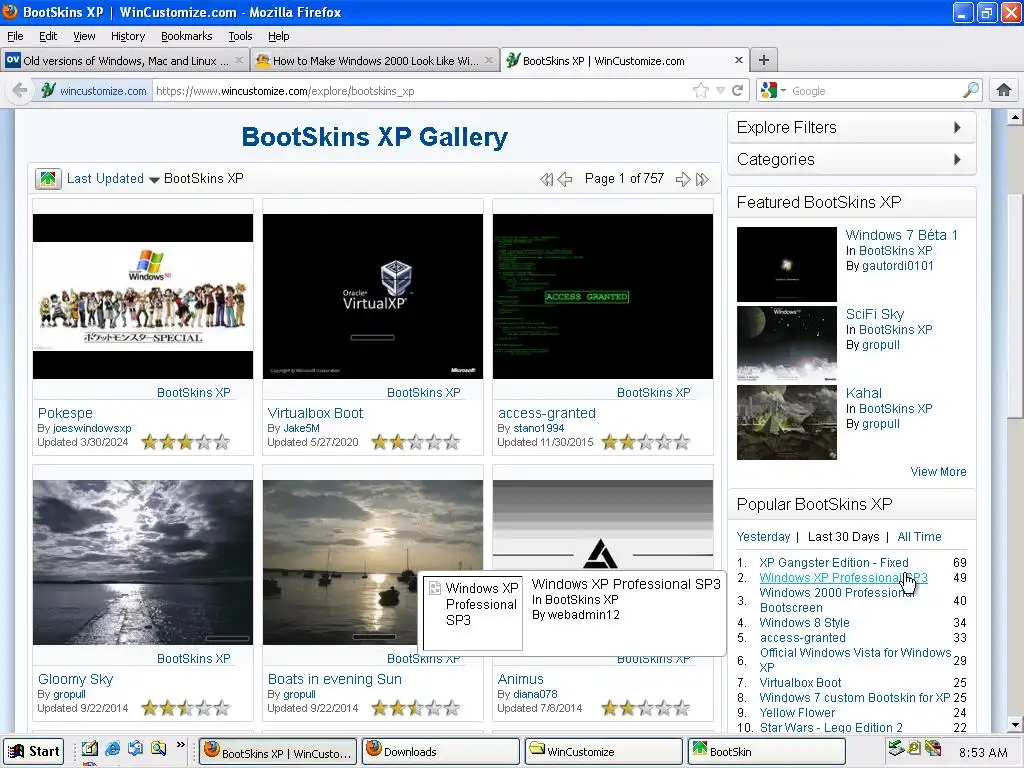Open the access-granted skin thumbnail
The width and height of the screenshot is (1024, 768).
click(x=603, y=296)
